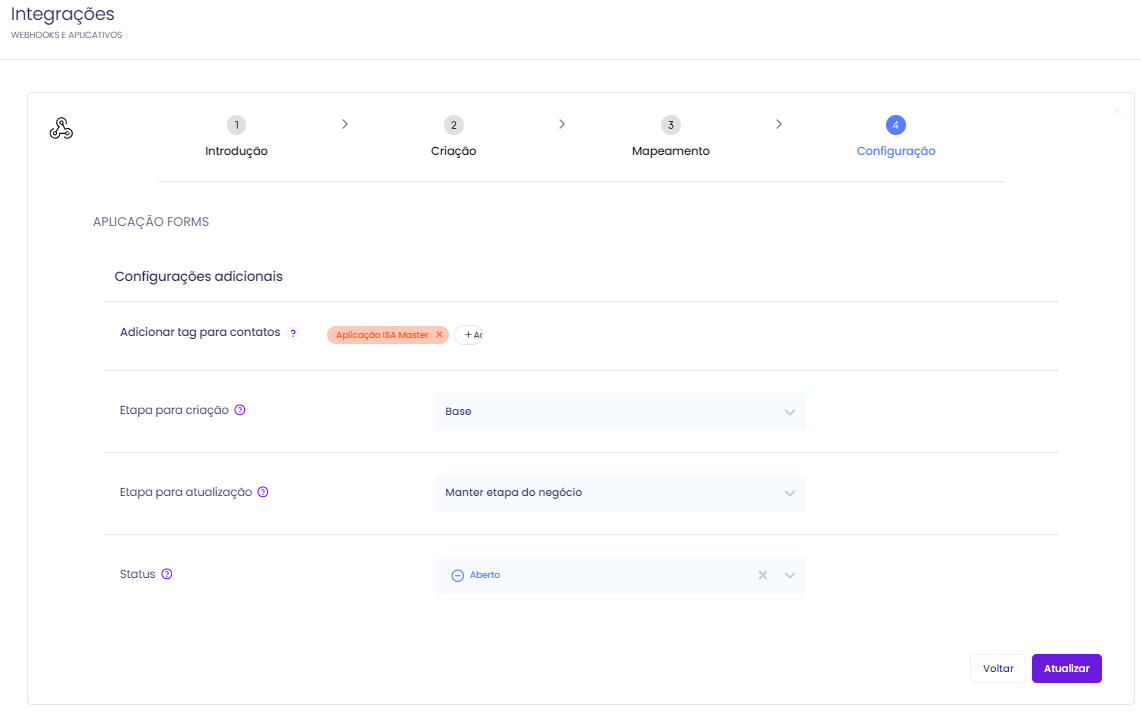1141x725 pixels.
Task: Clear the Aberto status selection
Action: tap(762, 575)
